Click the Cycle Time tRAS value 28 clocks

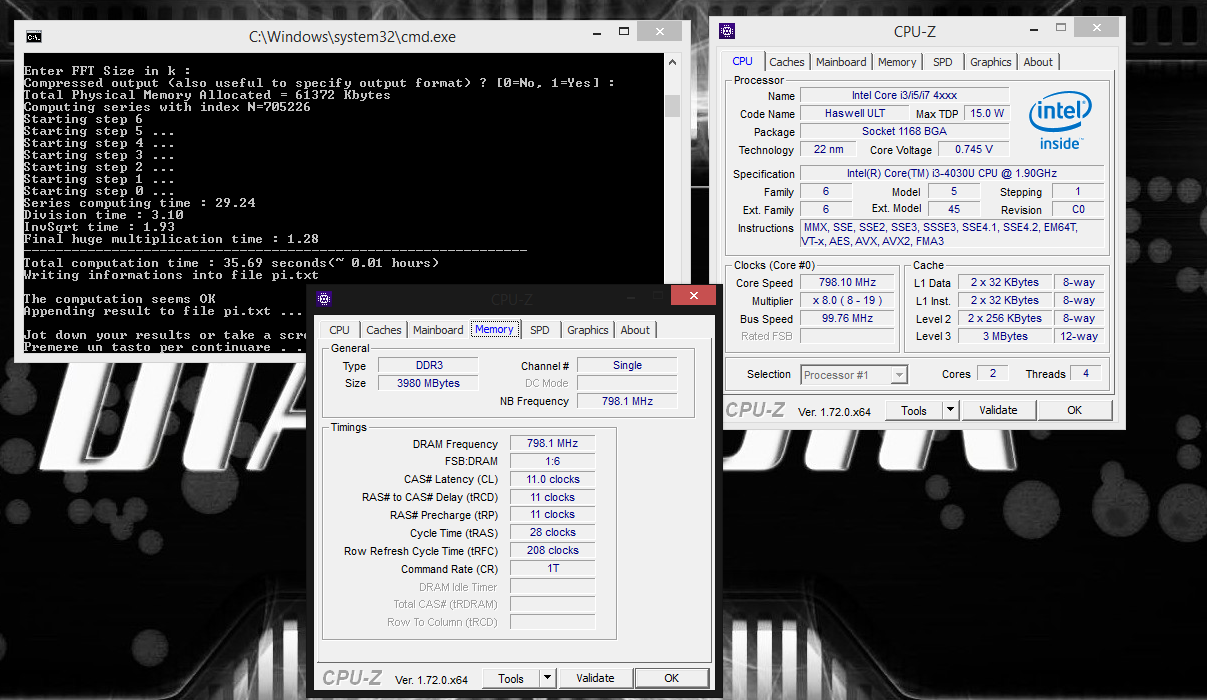click(552, 533)
